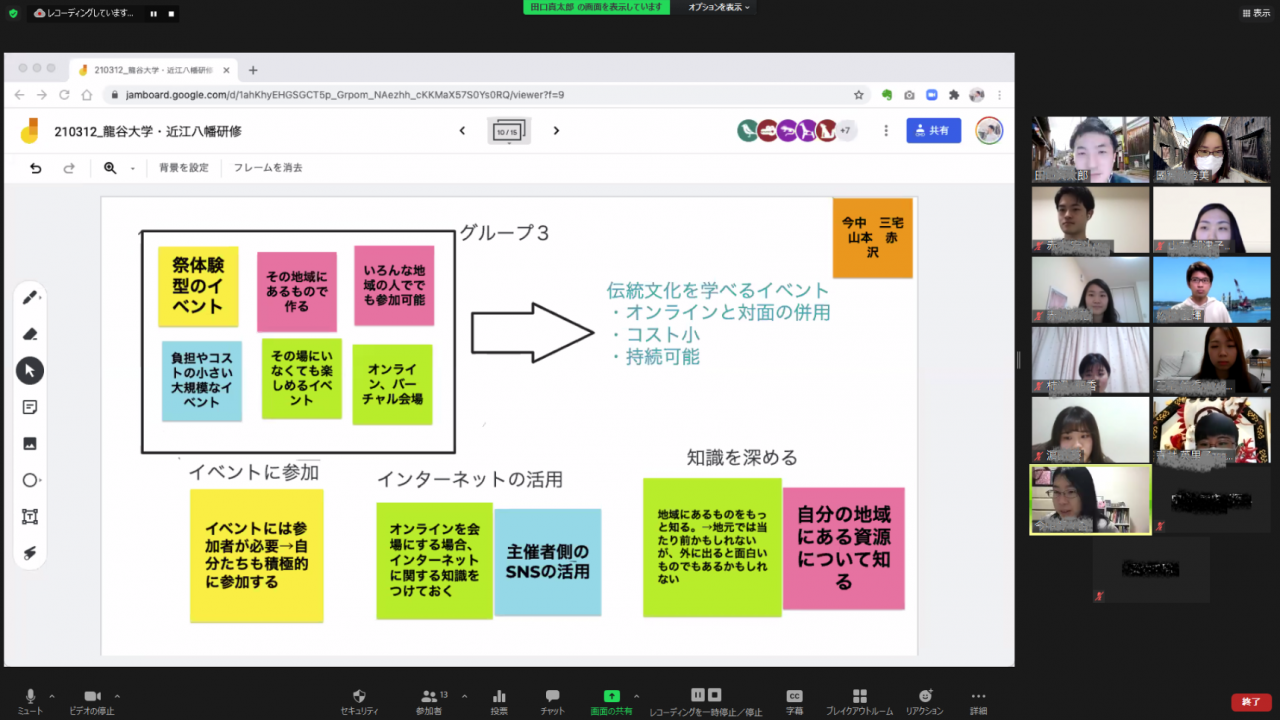Activate the laser pointer tool
This screenshot has height=720, width=1280.
(x=30, y=553)
